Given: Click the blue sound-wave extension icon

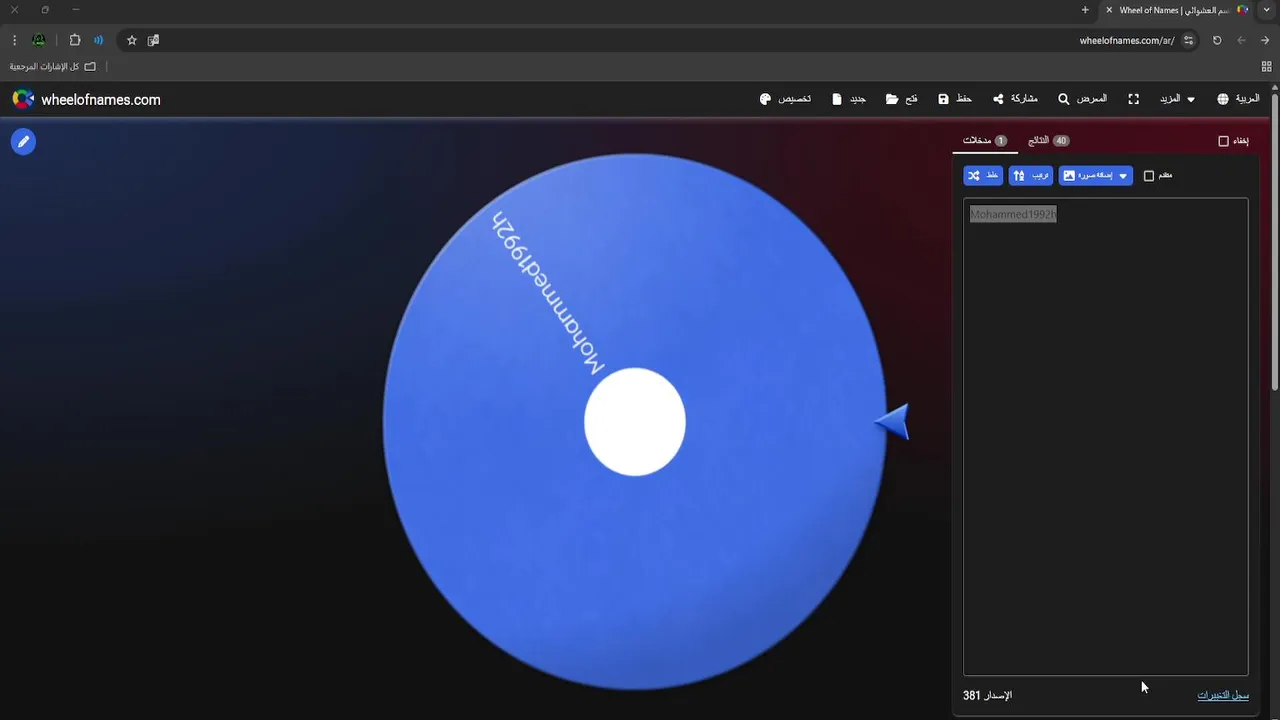Looking at the screenshot, I should pyautogui.click(x=99, y=40).
